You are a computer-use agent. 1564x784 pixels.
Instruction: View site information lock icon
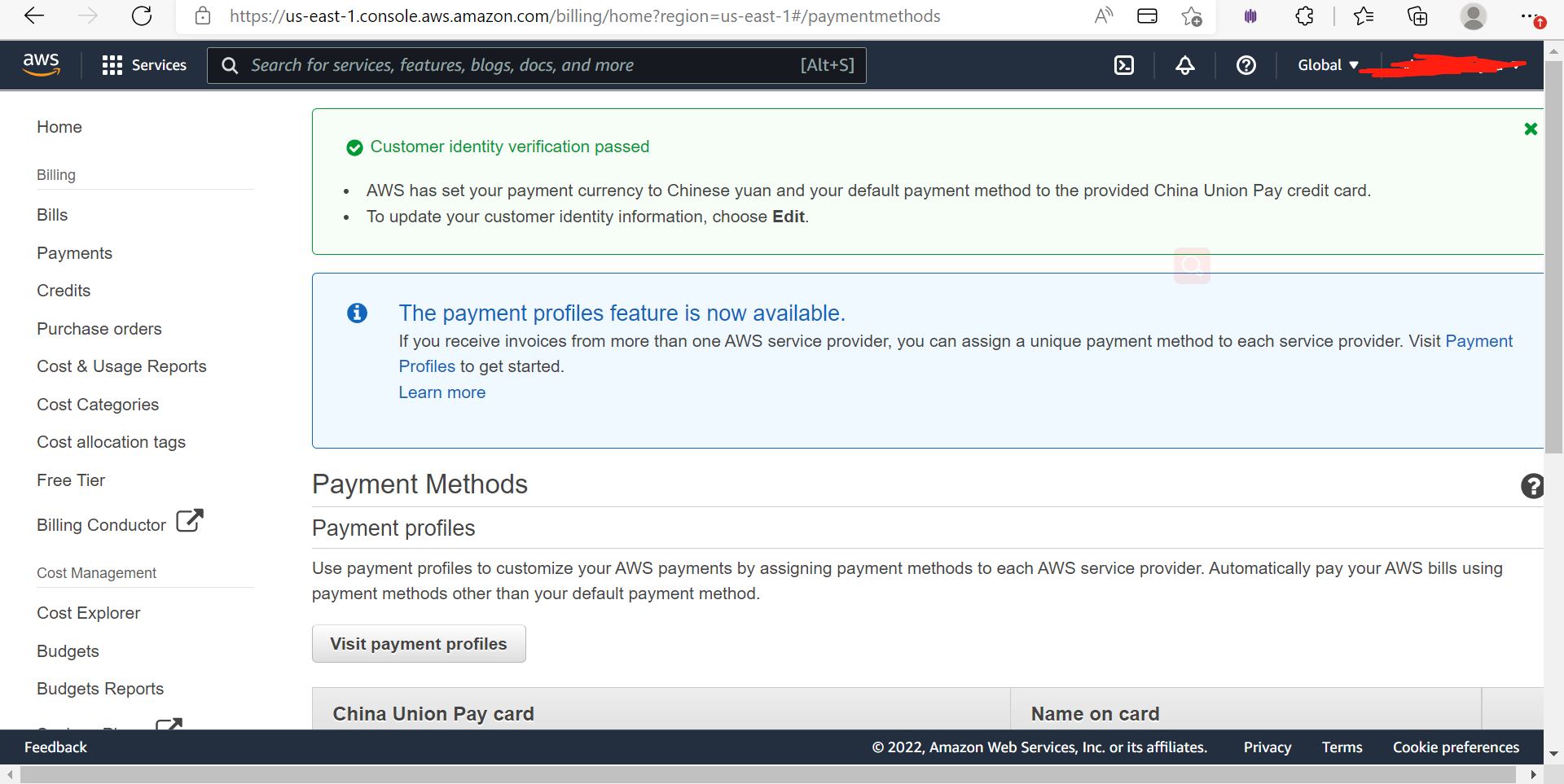[203, 15]
